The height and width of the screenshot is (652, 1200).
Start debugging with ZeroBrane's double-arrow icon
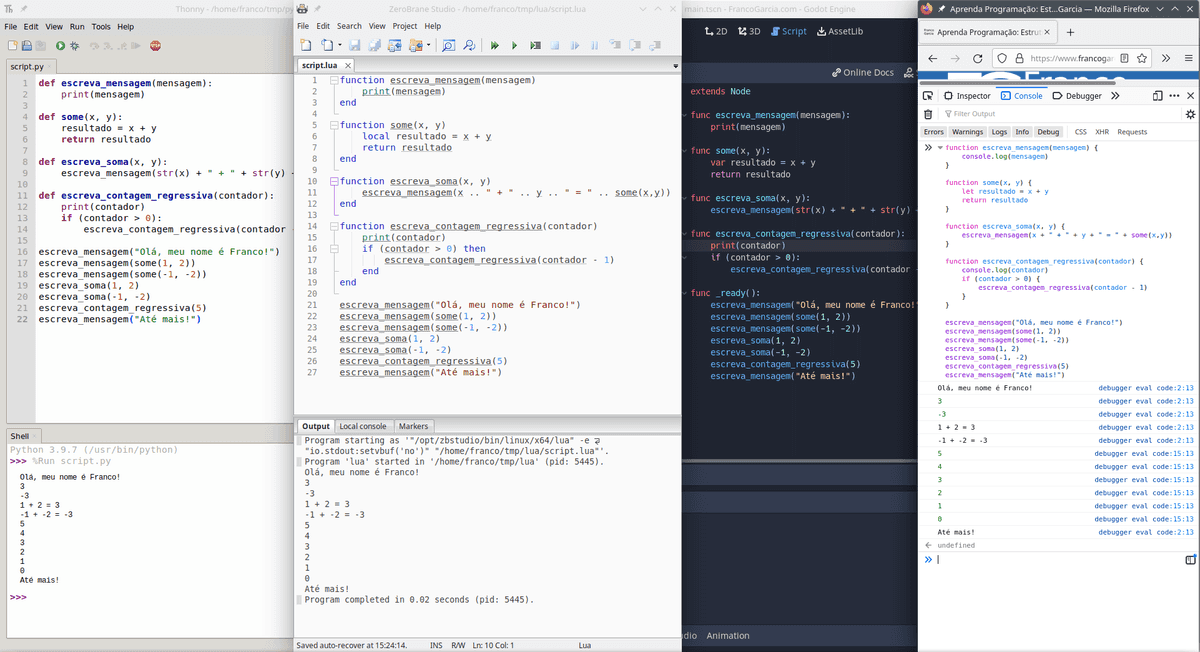pyautogui.click(x=494, y=45)
